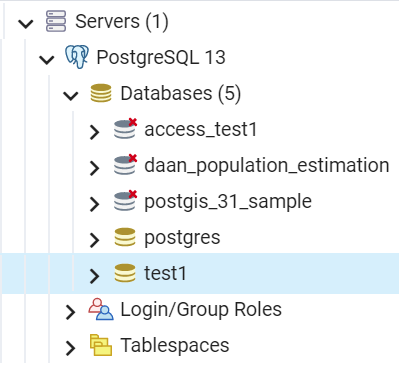
Task: Select the postgis_31_sample label
Action: coord(228,202)
